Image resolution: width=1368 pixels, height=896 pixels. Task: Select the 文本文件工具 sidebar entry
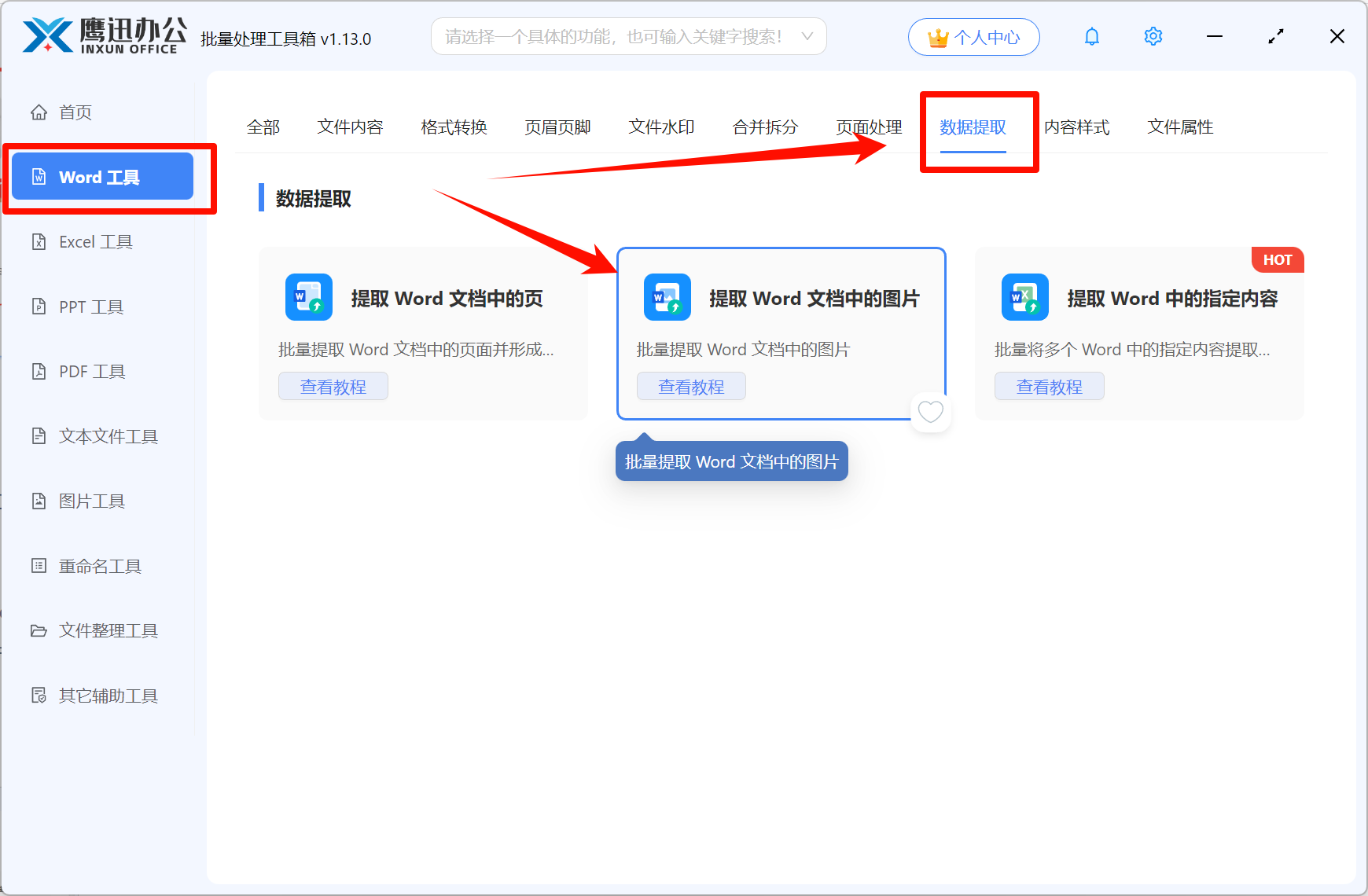click(107, 436)
